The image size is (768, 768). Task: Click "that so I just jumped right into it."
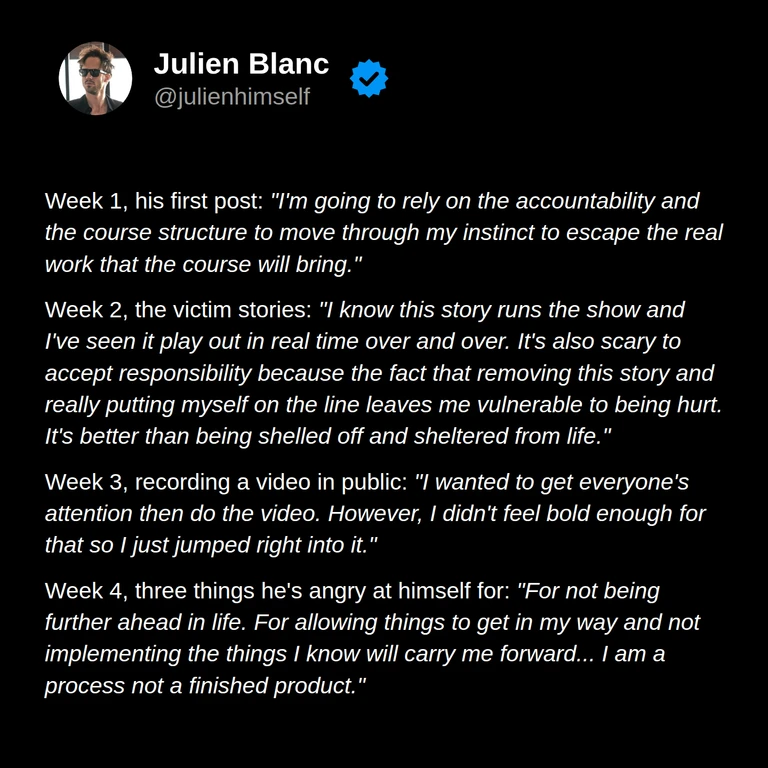click(x=211, y=545)
